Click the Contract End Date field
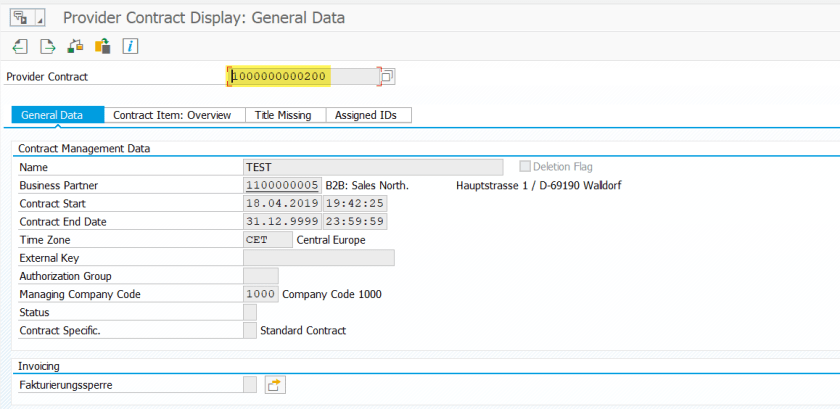Viewport: 840px width, 409px height. coord(282,221)
